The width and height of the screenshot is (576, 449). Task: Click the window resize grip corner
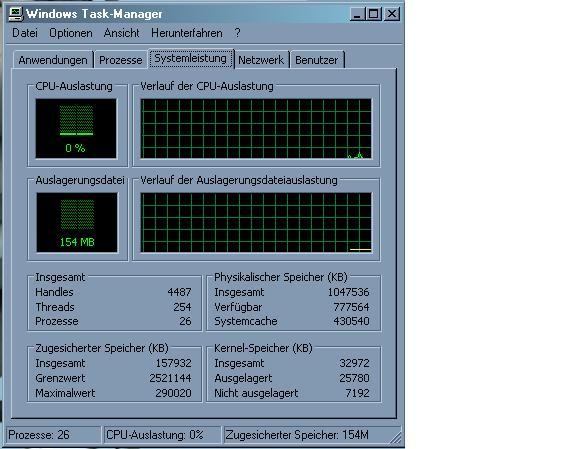[x=396, y=437]
